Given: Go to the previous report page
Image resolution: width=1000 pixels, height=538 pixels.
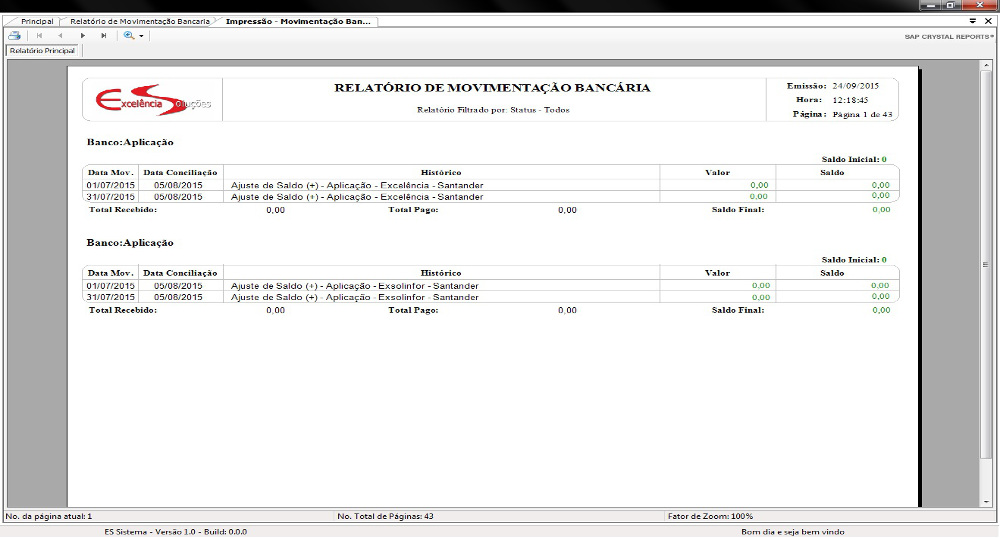Looking at the screenshot, I should pyautogui.click(x=60, y=35).
